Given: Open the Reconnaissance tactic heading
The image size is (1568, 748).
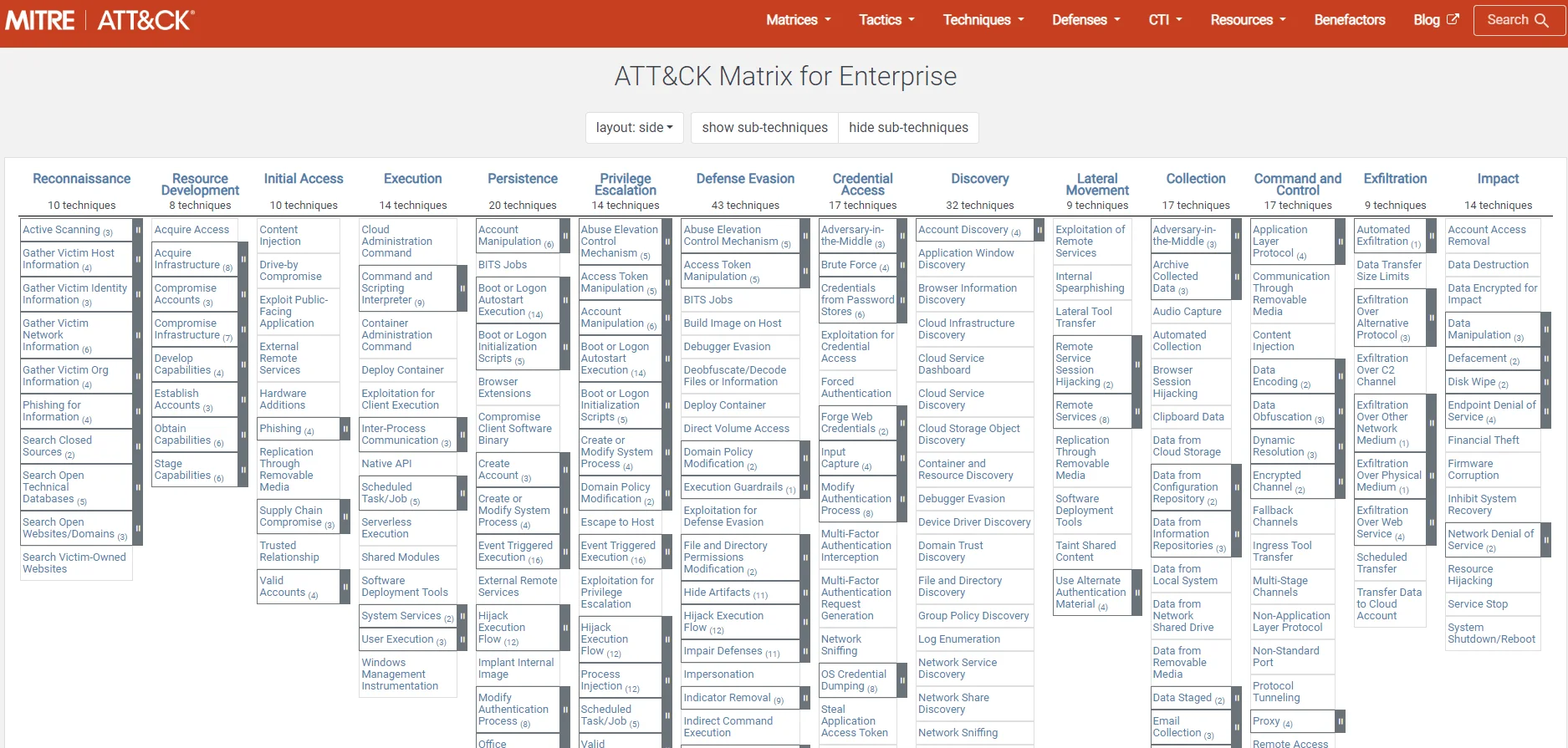Looking at the screenshot, I should click(82, 179).
